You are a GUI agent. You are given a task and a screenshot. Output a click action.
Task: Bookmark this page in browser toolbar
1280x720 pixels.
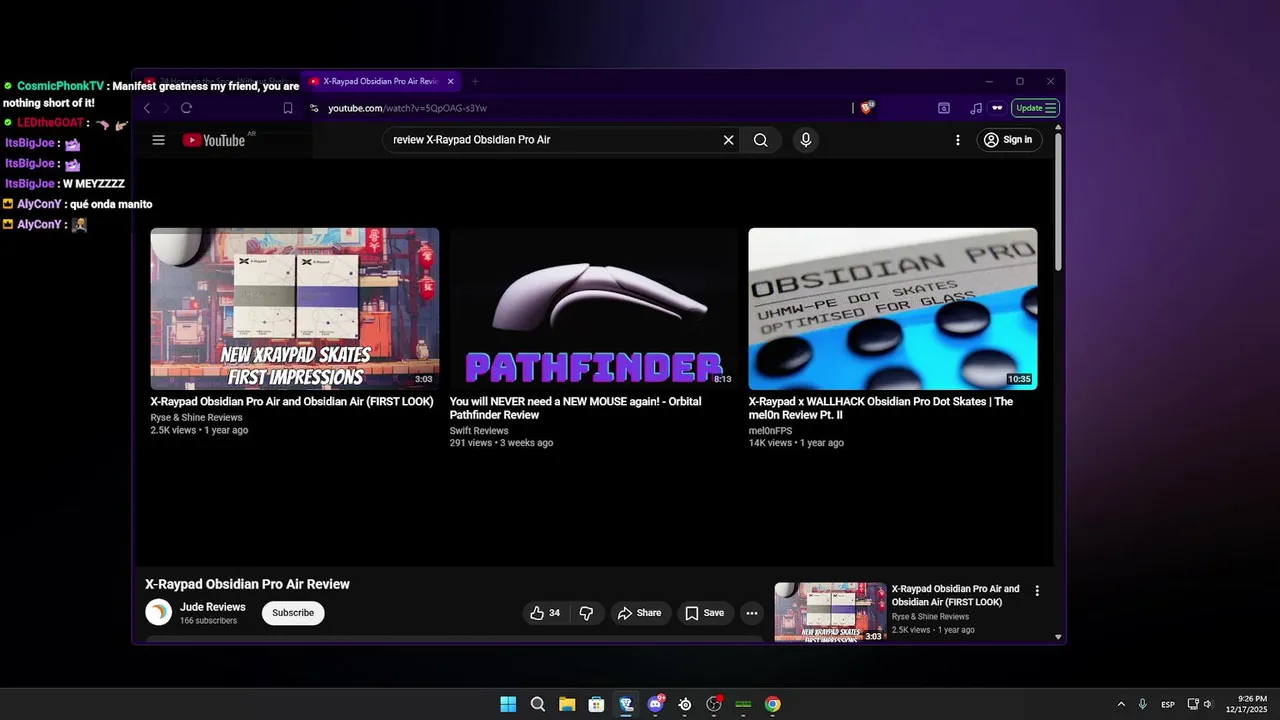(x=288, y=108)
